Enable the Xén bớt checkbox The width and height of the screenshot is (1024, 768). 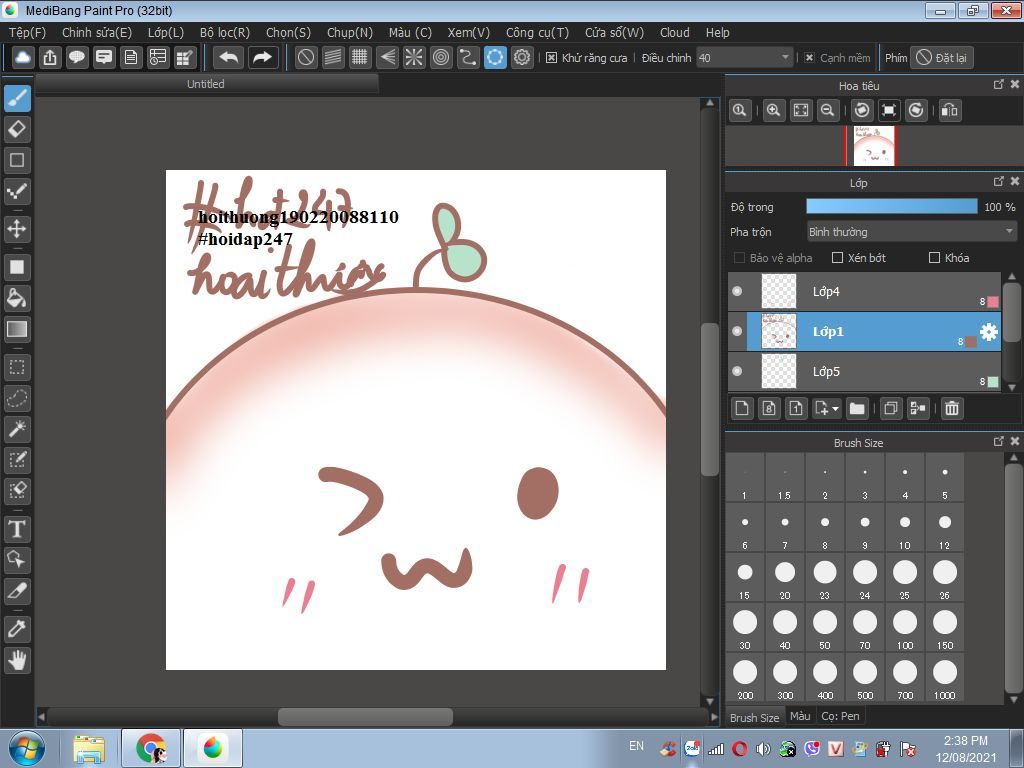(838, 258)
